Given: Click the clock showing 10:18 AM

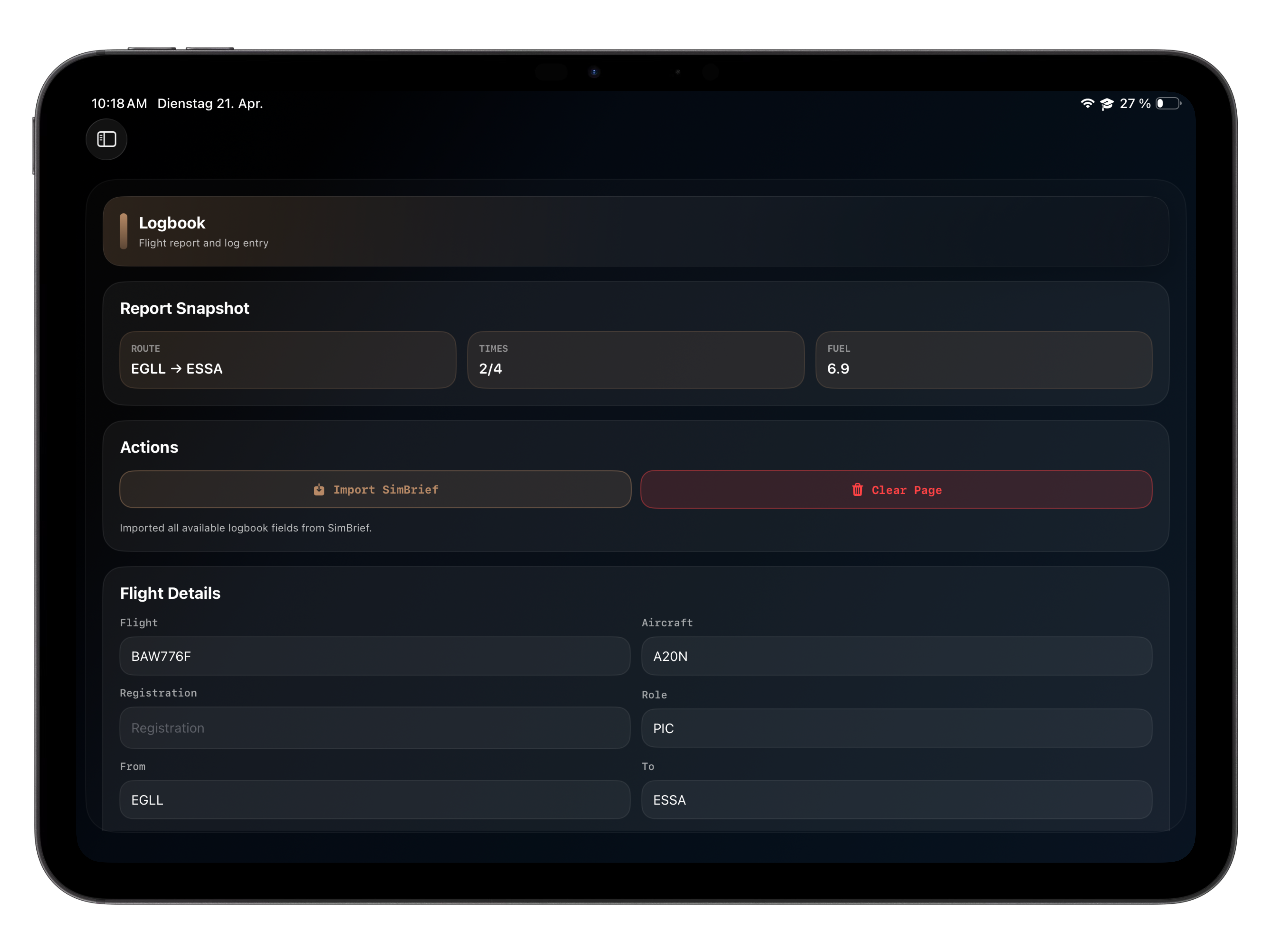Looking at the screenshot, I should point(118,104).
